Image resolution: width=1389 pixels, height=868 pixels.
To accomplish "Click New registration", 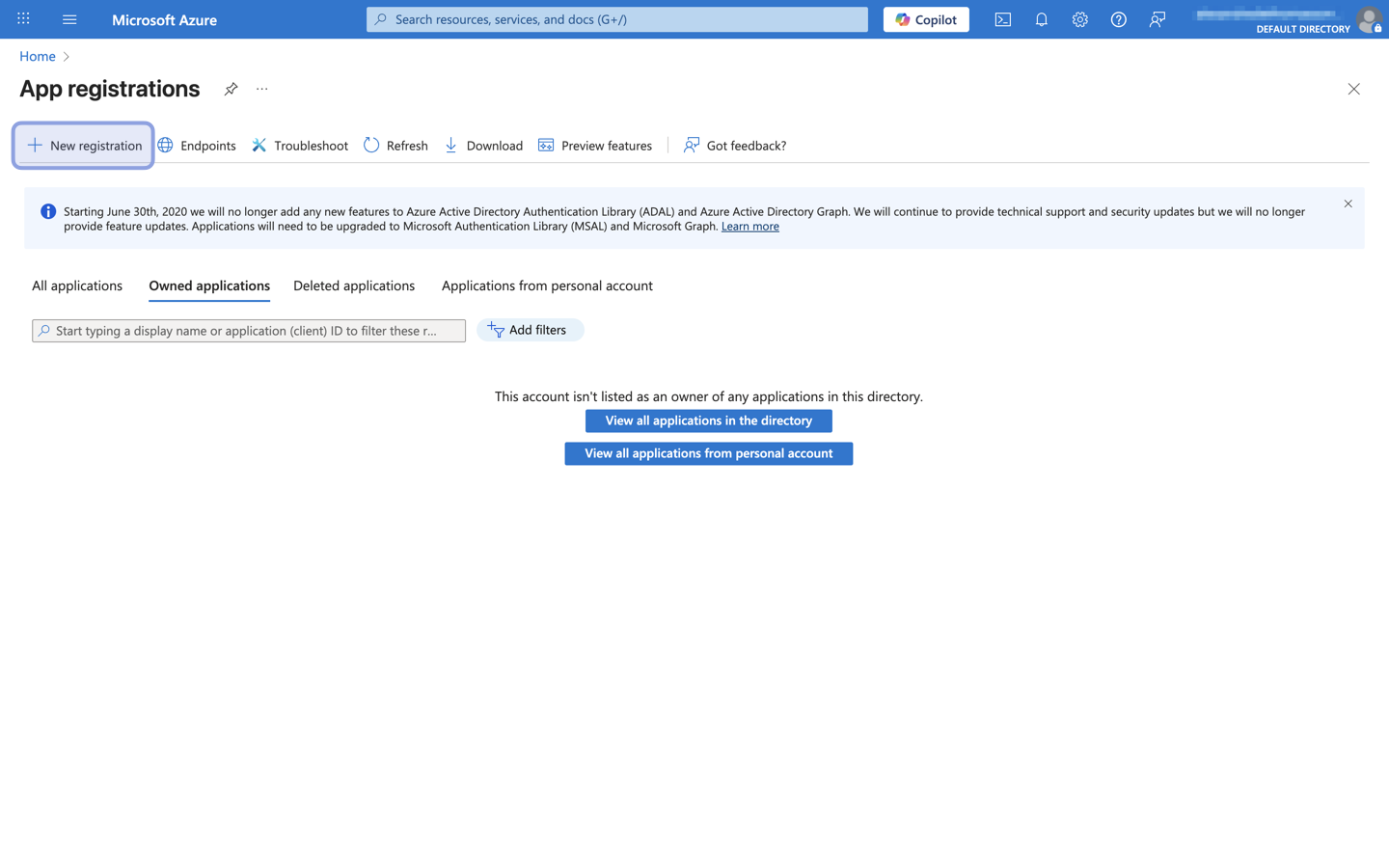I will (x=84, y=146).
